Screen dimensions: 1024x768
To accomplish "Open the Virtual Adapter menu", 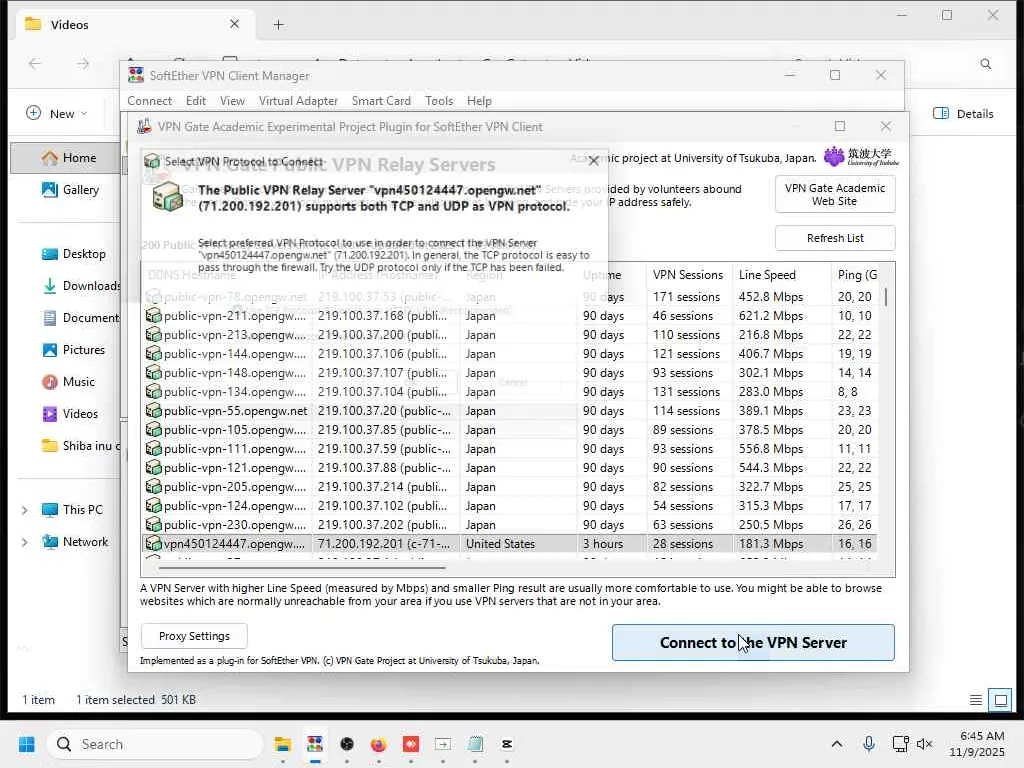I will coord(298,101).
